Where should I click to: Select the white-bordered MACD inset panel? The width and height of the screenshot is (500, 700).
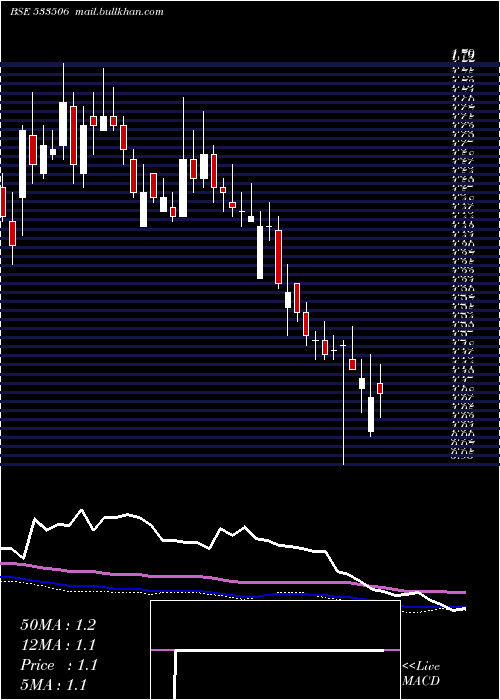pos(275,650)
